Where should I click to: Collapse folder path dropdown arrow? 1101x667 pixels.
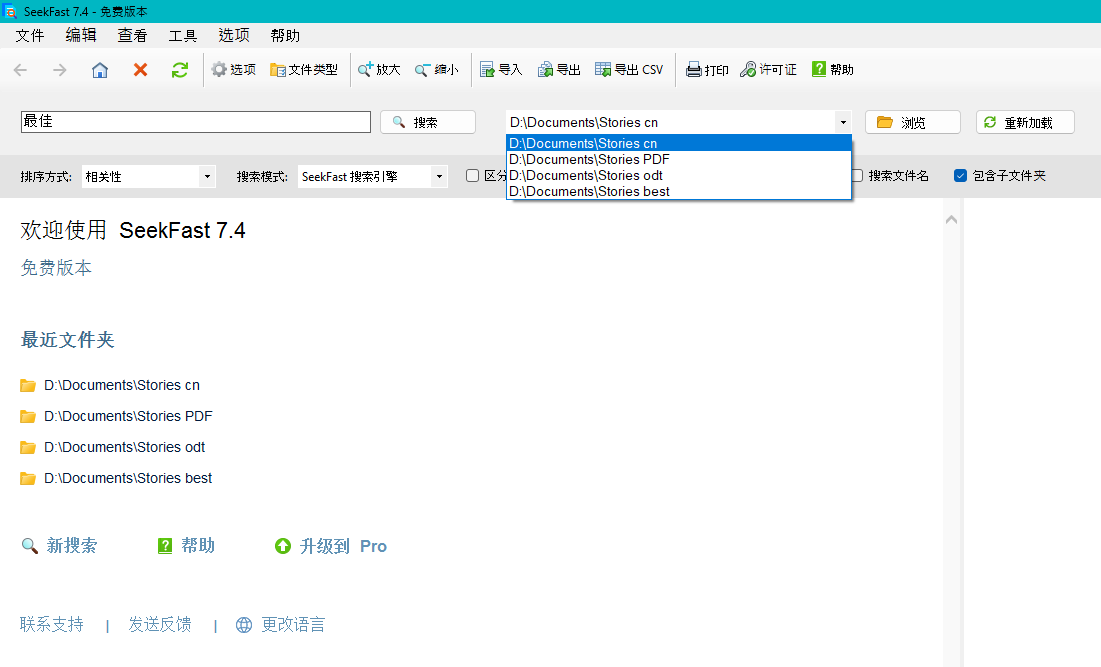click(843, 122)
